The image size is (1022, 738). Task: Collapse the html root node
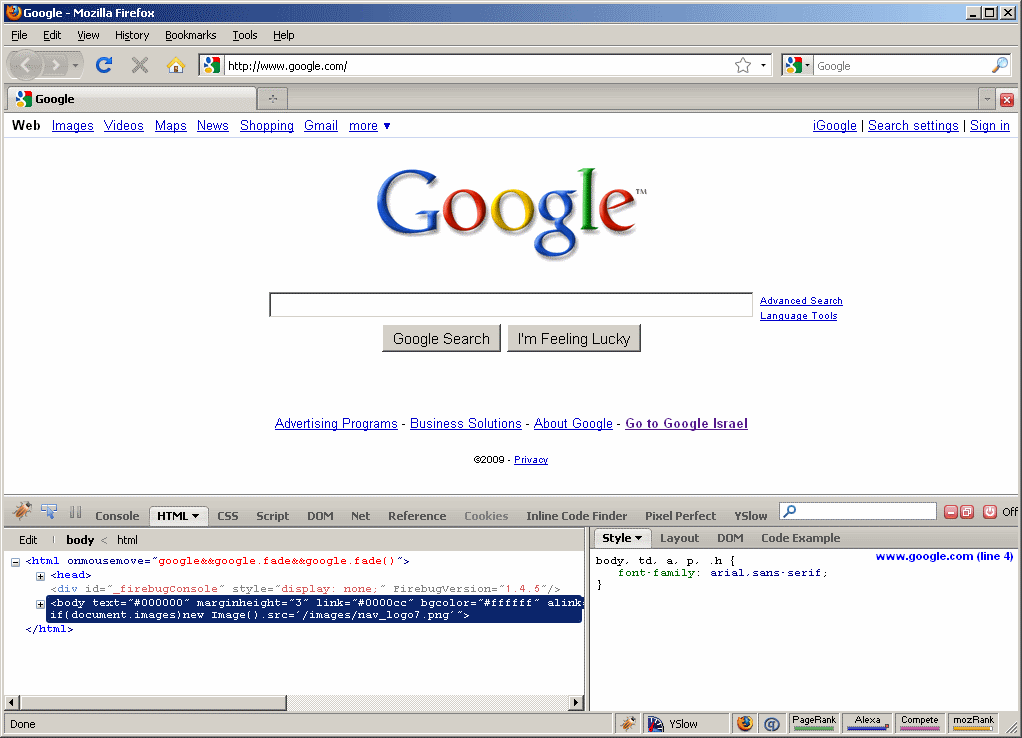click(16, 562)
